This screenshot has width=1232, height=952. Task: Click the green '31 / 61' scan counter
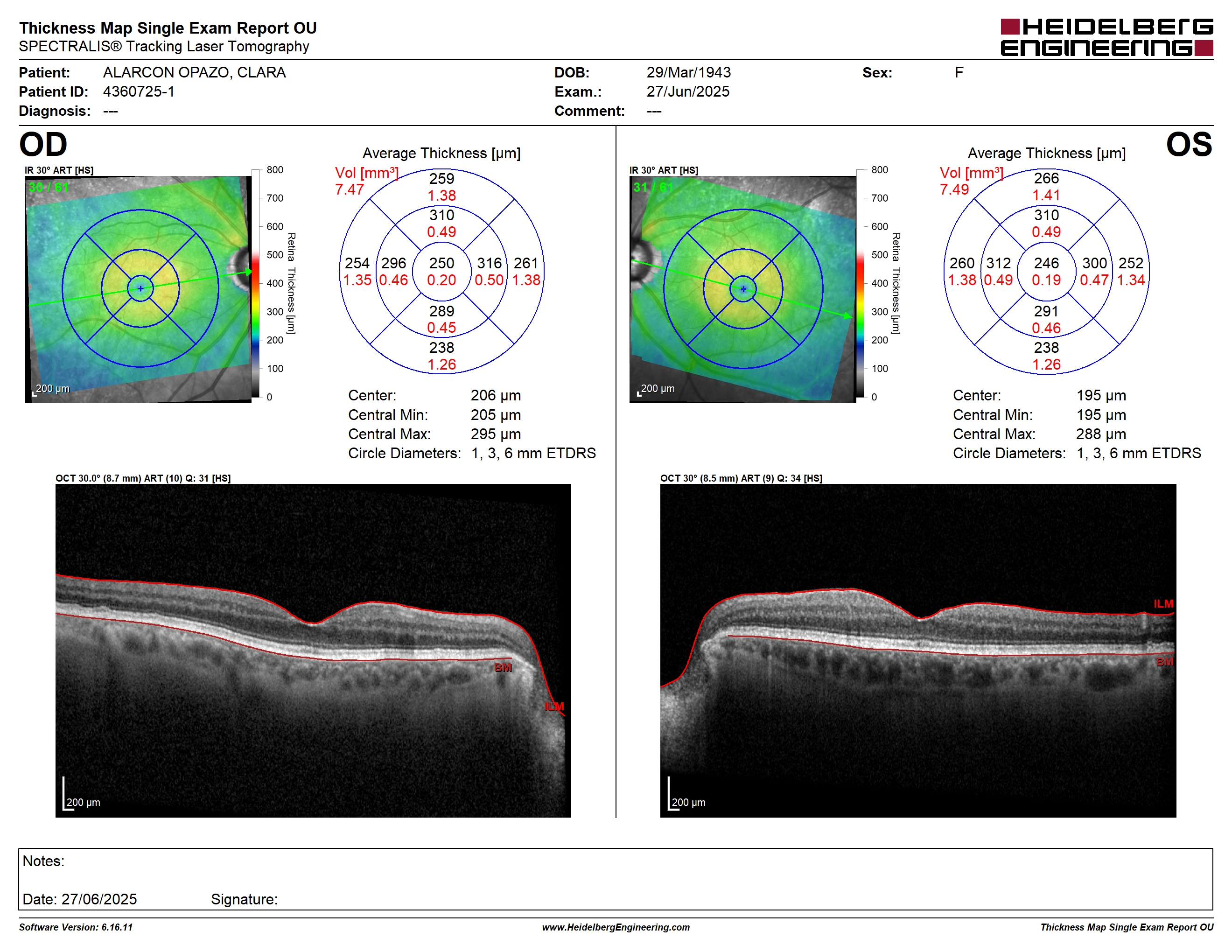click(653, 187)
